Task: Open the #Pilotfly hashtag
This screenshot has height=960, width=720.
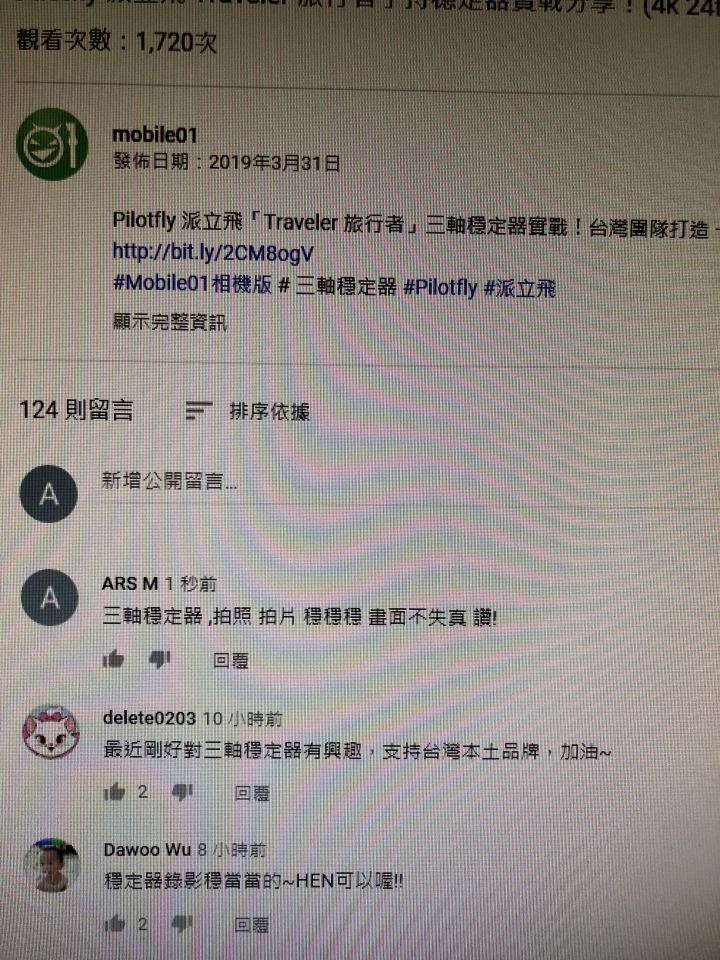Action: click(x=440, y=287)
